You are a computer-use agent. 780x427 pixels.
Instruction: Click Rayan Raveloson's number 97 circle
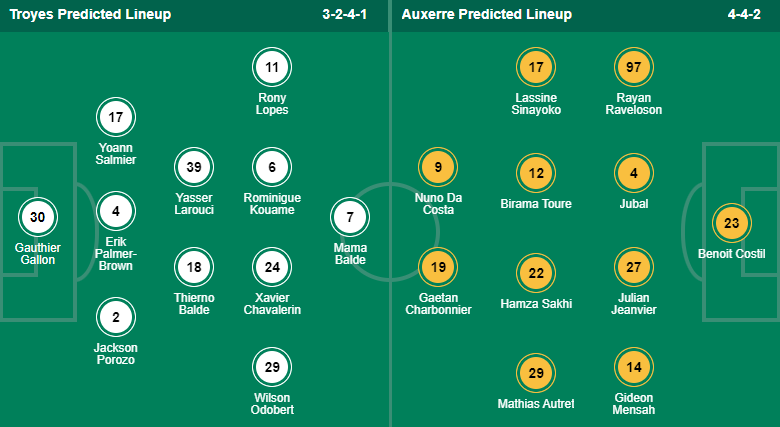click(633, 67)
